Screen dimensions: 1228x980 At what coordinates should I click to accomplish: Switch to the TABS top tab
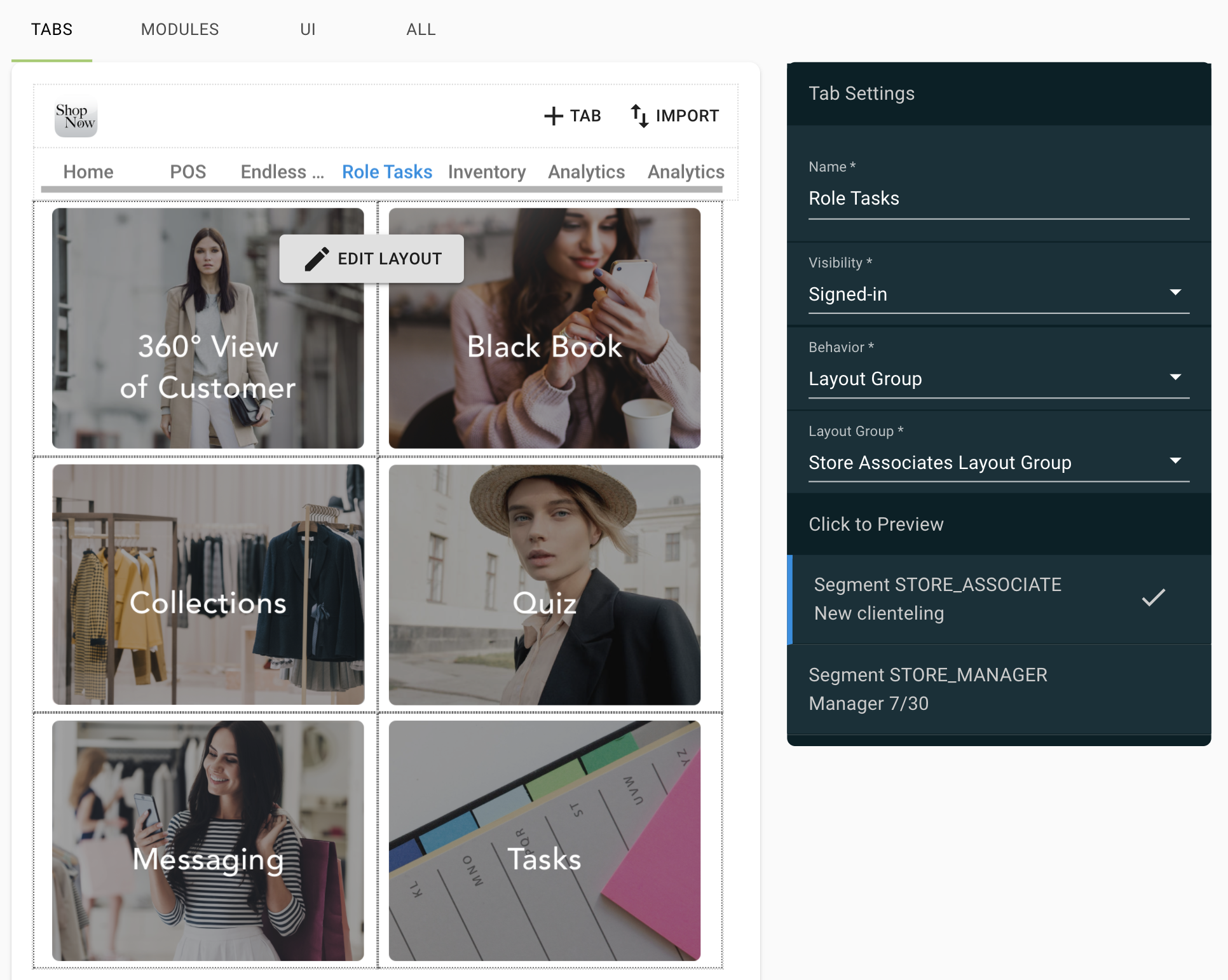tap(52, 30)
